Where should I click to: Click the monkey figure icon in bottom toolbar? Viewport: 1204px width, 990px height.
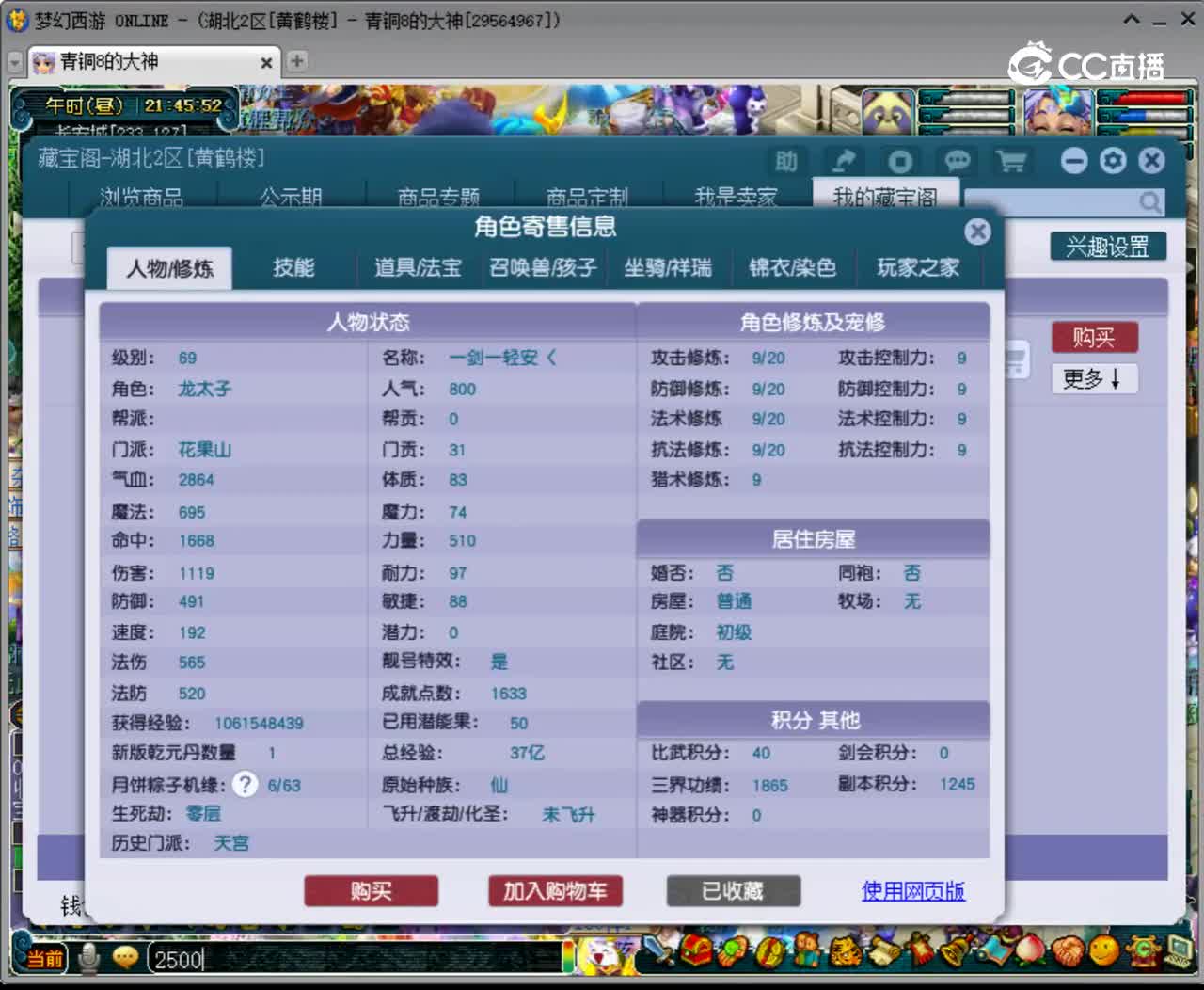(806, 952)
